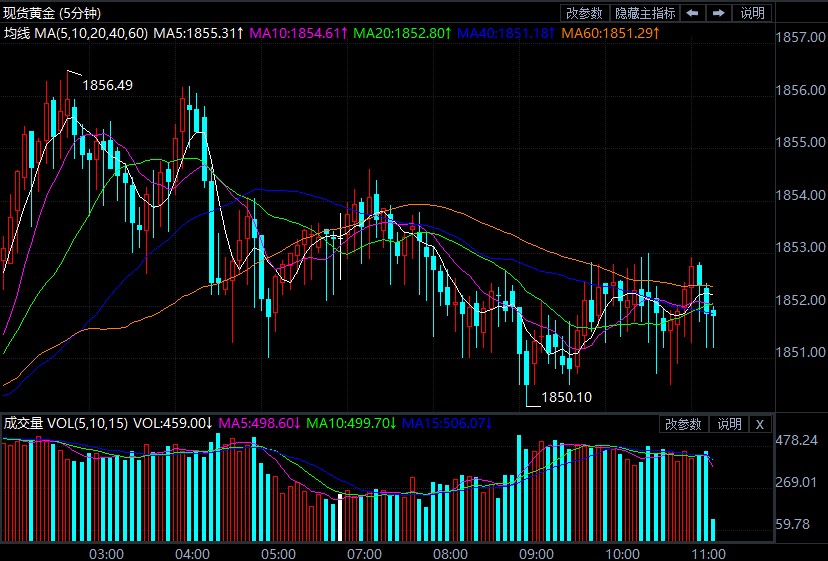Image resolution: width=828 pixels, height=561 pixels.
Task: Open 说明 for the main chart
Action: [x=752, y=13]
